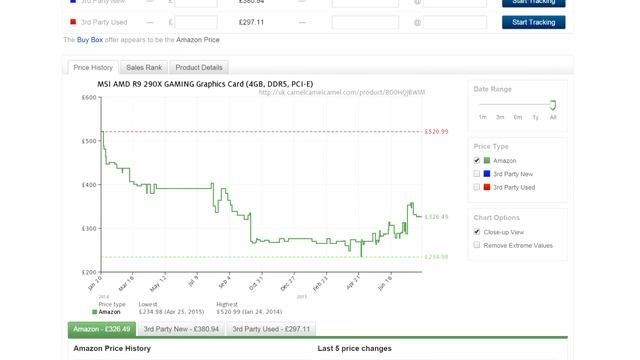
Task: Click the camelcamelcamel URL on the chart
Action: click(x=342, y=92)
